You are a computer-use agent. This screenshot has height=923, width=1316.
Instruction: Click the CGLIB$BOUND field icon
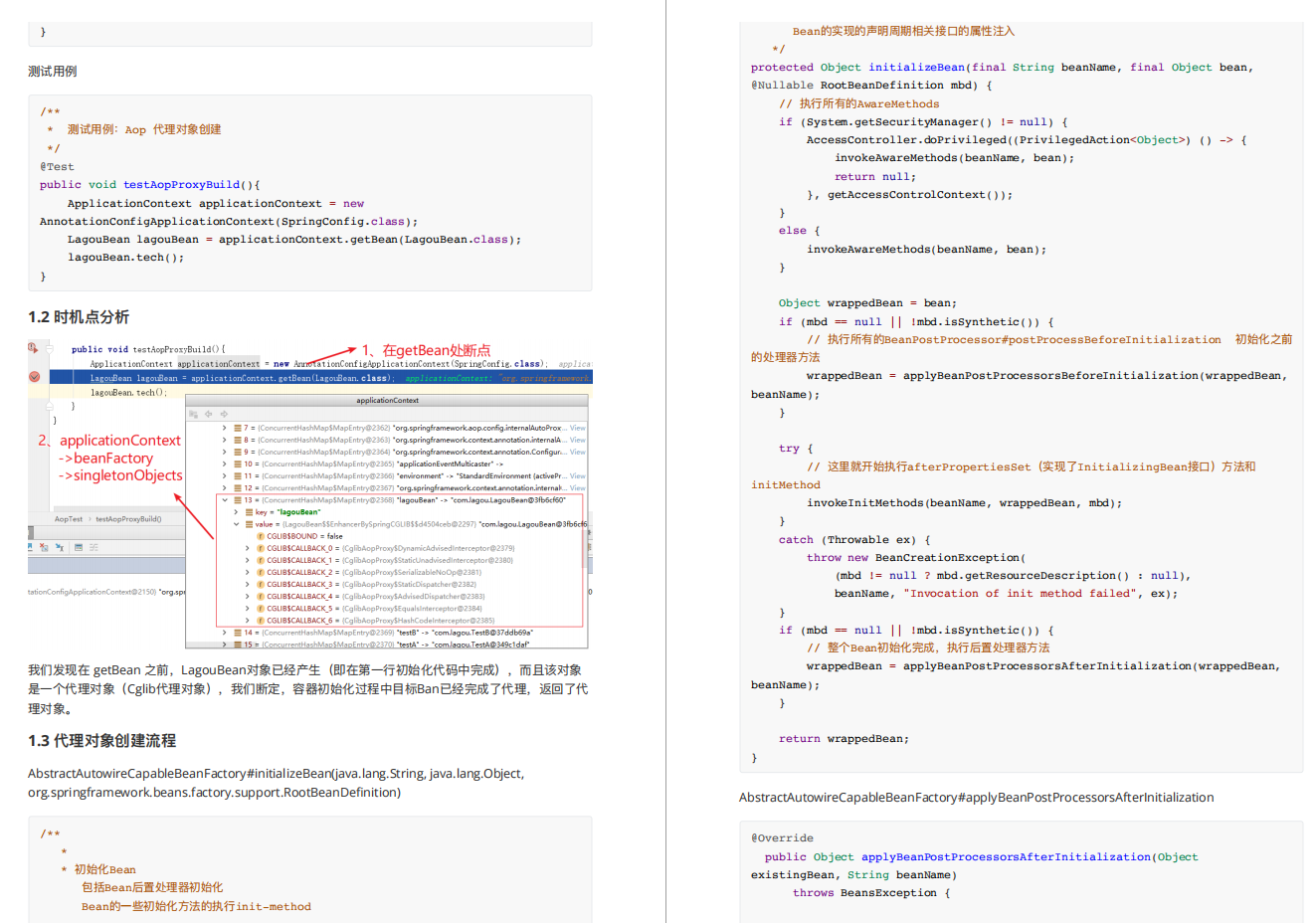(x=261, y=536)
